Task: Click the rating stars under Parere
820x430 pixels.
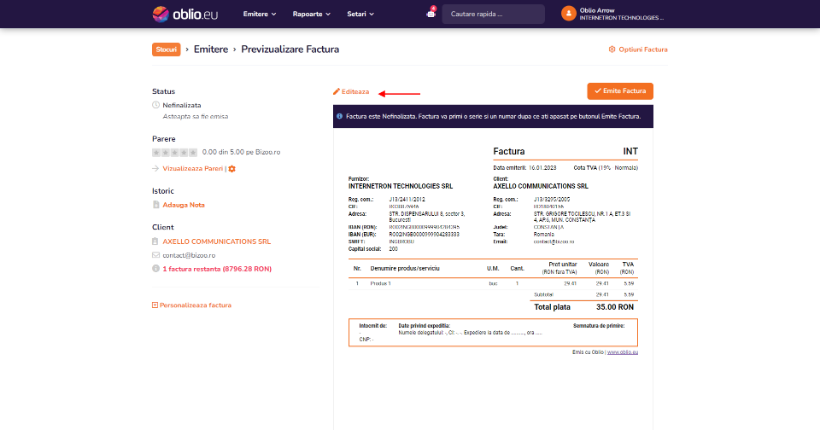Action: 175,152
